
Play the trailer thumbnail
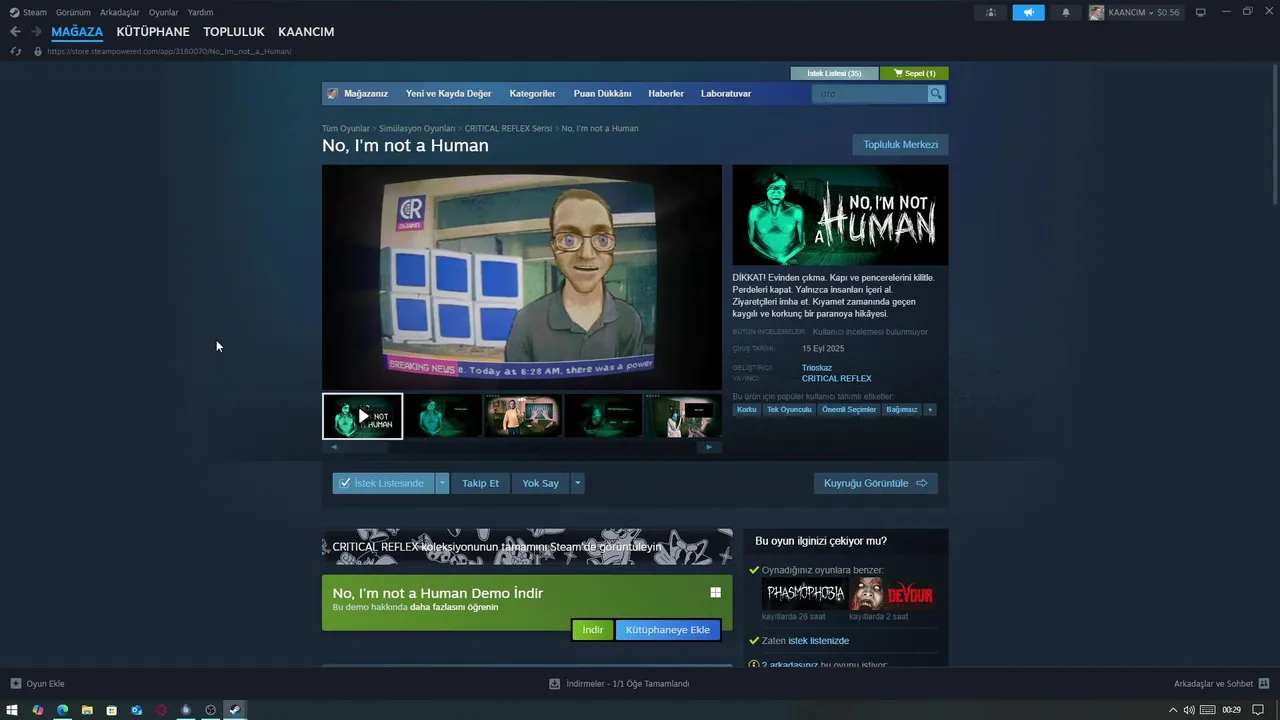[362, 416]
